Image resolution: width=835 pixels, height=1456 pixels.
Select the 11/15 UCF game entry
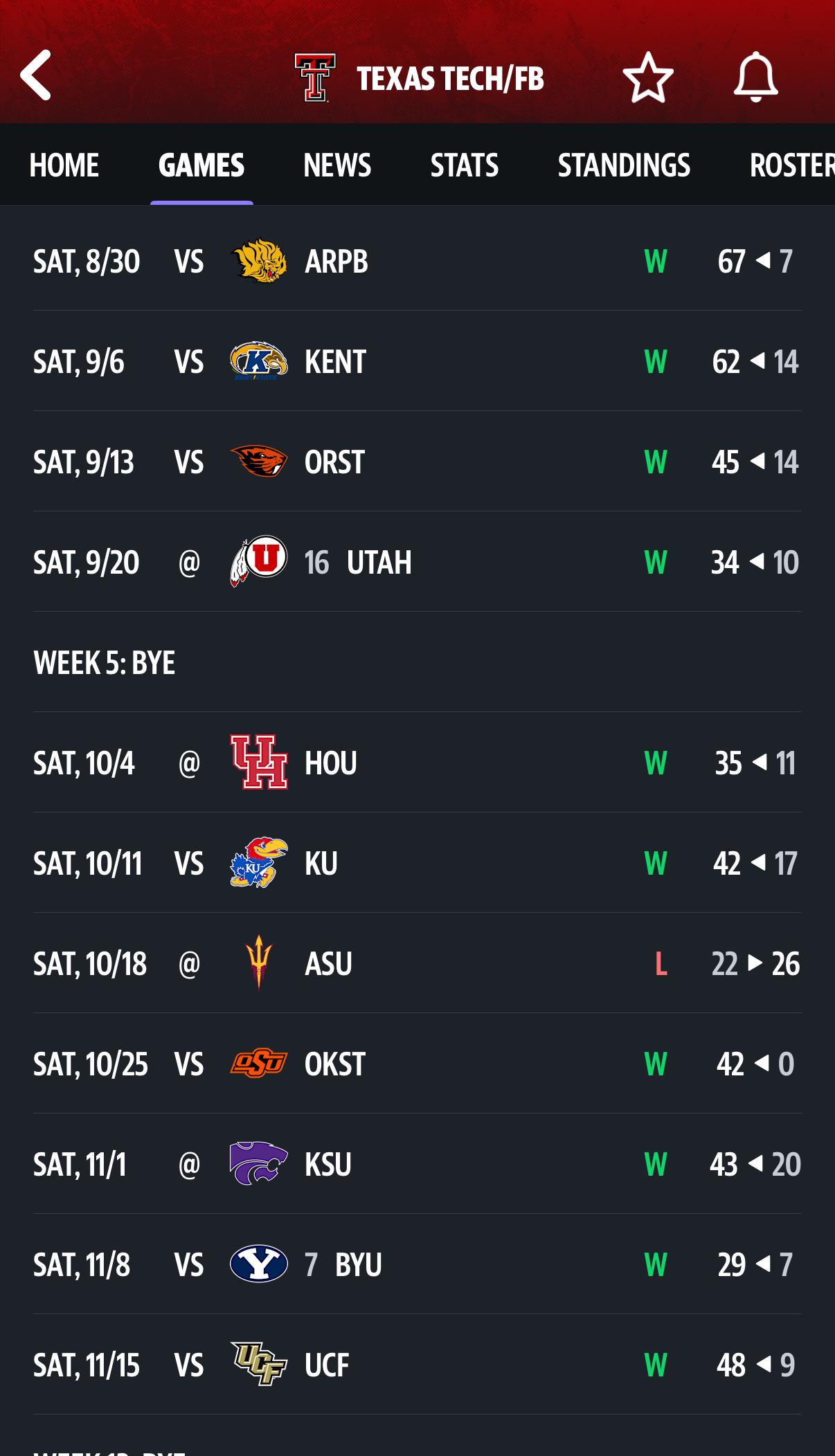(x=417, y=1365)
